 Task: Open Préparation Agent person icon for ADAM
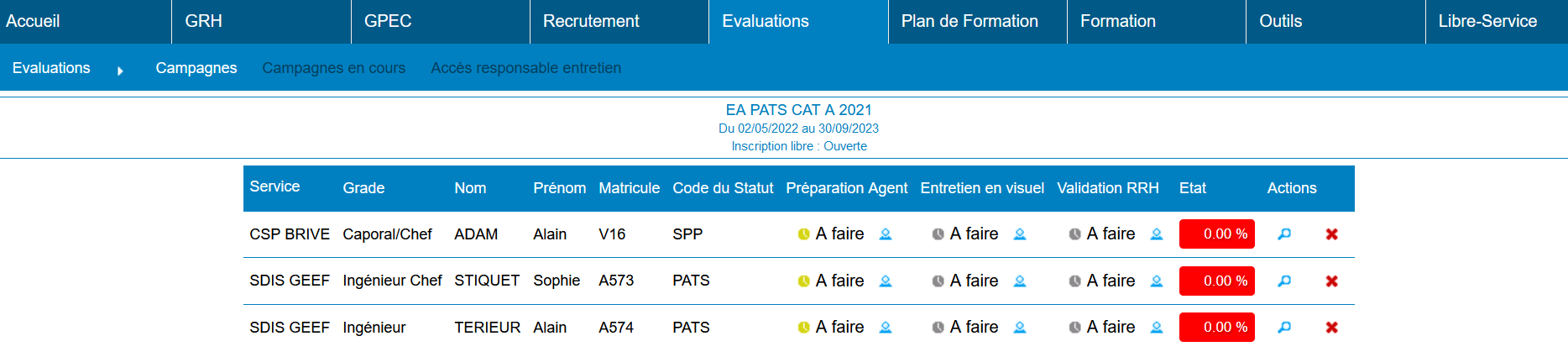[886, 234]
